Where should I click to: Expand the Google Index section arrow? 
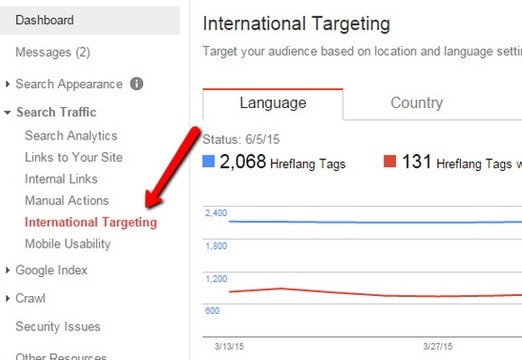pyautogui.click(x=8, y=270)
